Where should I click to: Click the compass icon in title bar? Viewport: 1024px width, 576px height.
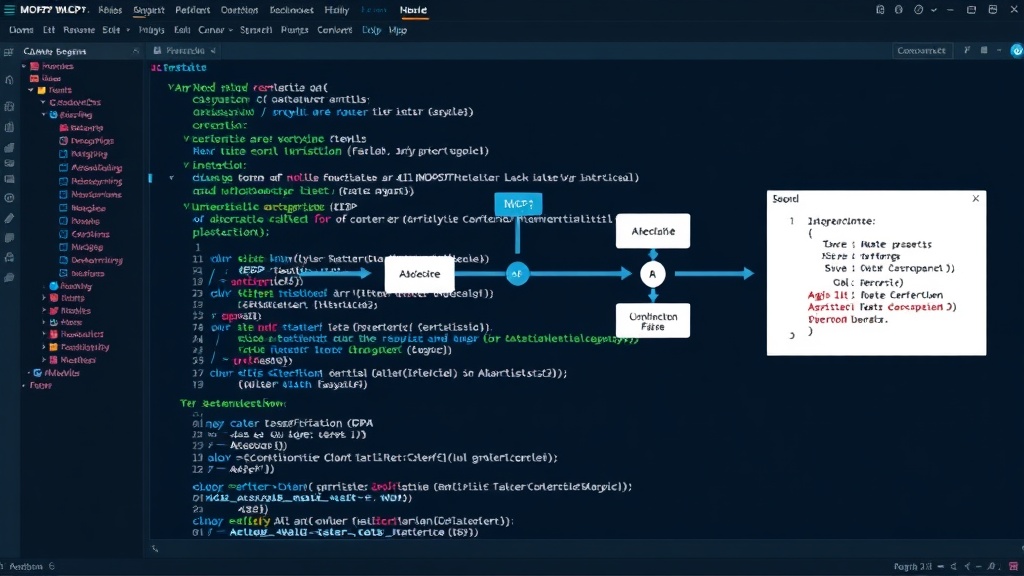coord(918,10)
